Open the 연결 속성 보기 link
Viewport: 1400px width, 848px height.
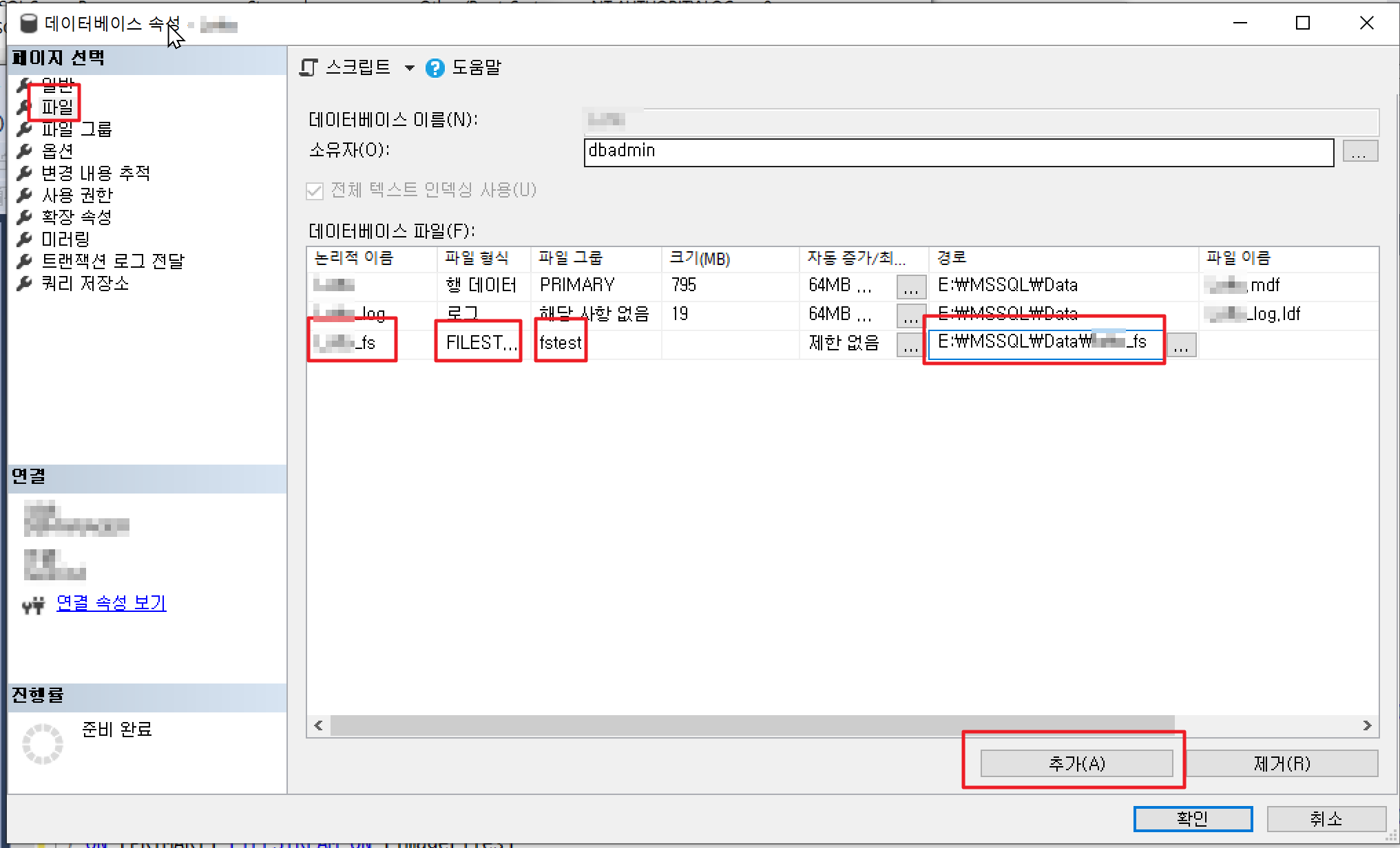point(111,603)
